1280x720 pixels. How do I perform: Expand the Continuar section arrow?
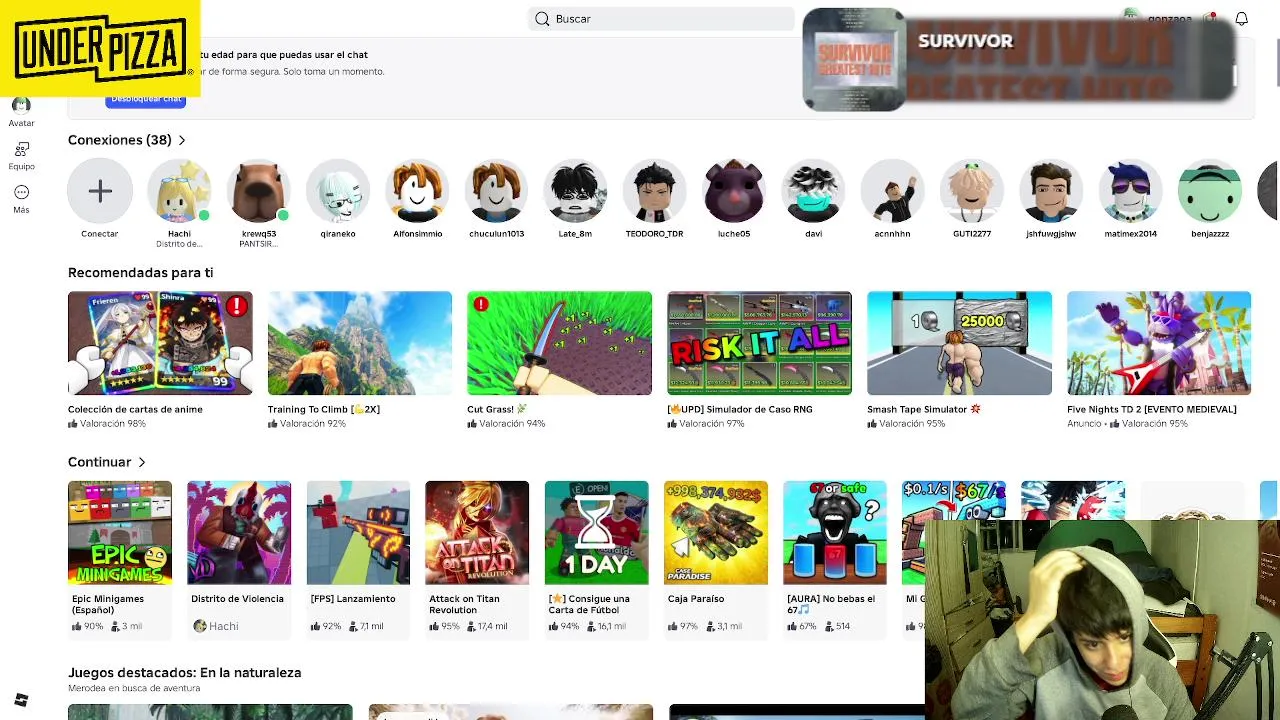[x=142, y=462]
